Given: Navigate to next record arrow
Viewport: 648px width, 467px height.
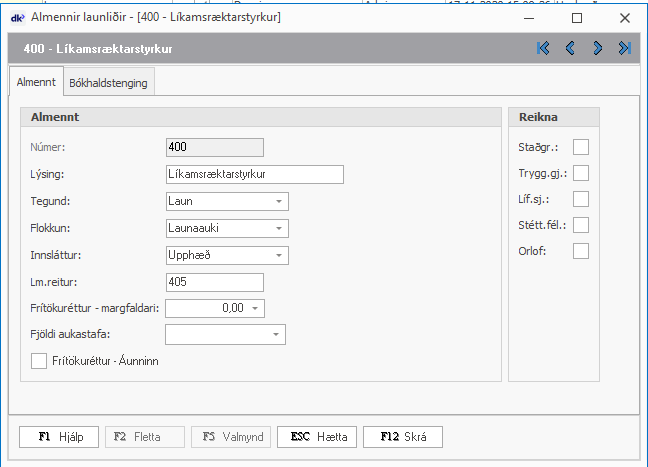Looking at the screenshot, I should tap(597, 48).
